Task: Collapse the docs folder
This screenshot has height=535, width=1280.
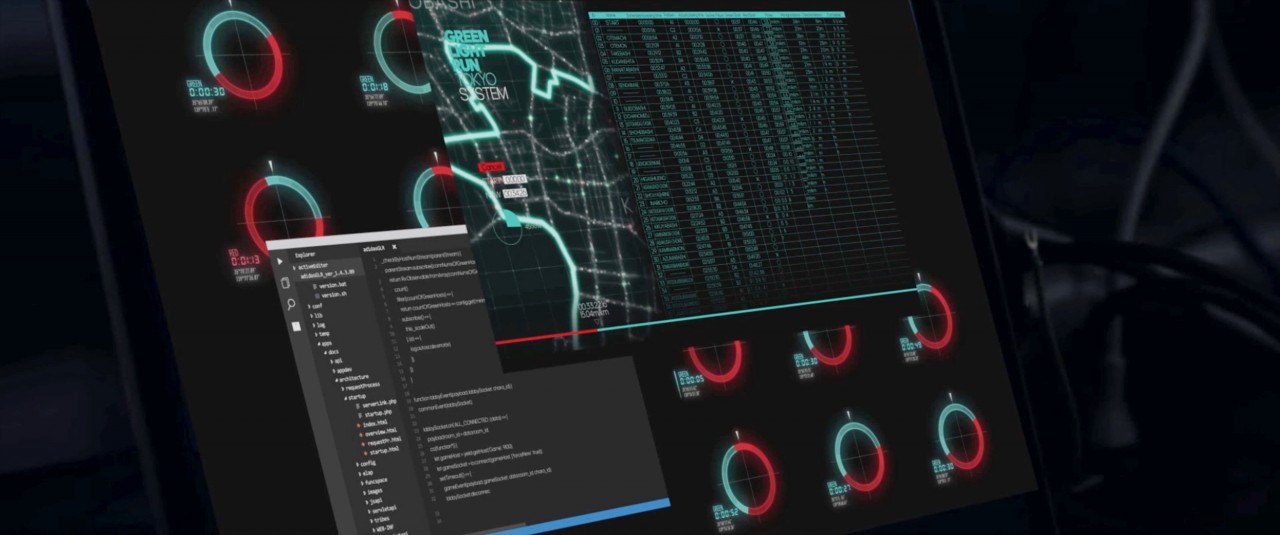Action: [333, 352]
